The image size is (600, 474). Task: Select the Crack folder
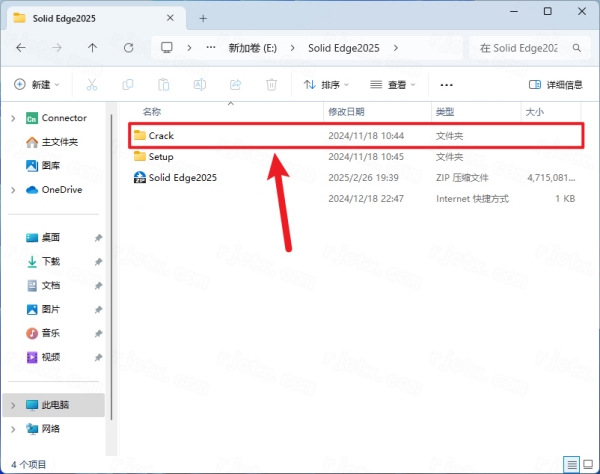click(x=356, y=135)
